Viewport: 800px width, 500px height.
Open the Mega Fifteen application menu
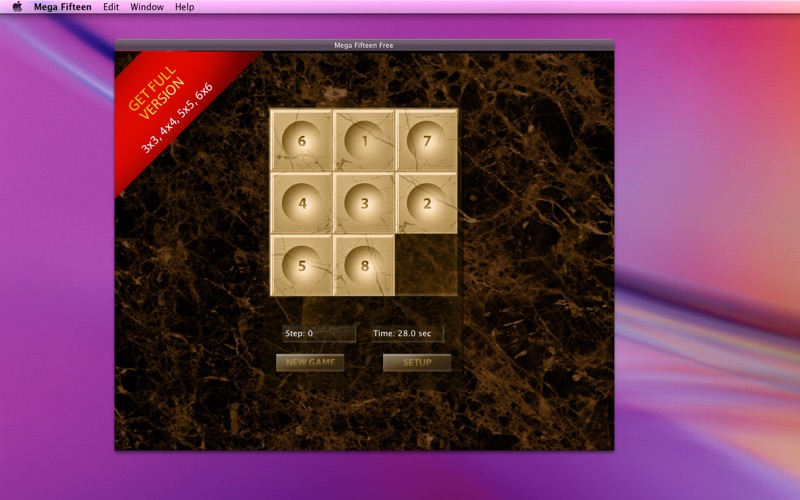pyautogui.click(x=63, y=7)
